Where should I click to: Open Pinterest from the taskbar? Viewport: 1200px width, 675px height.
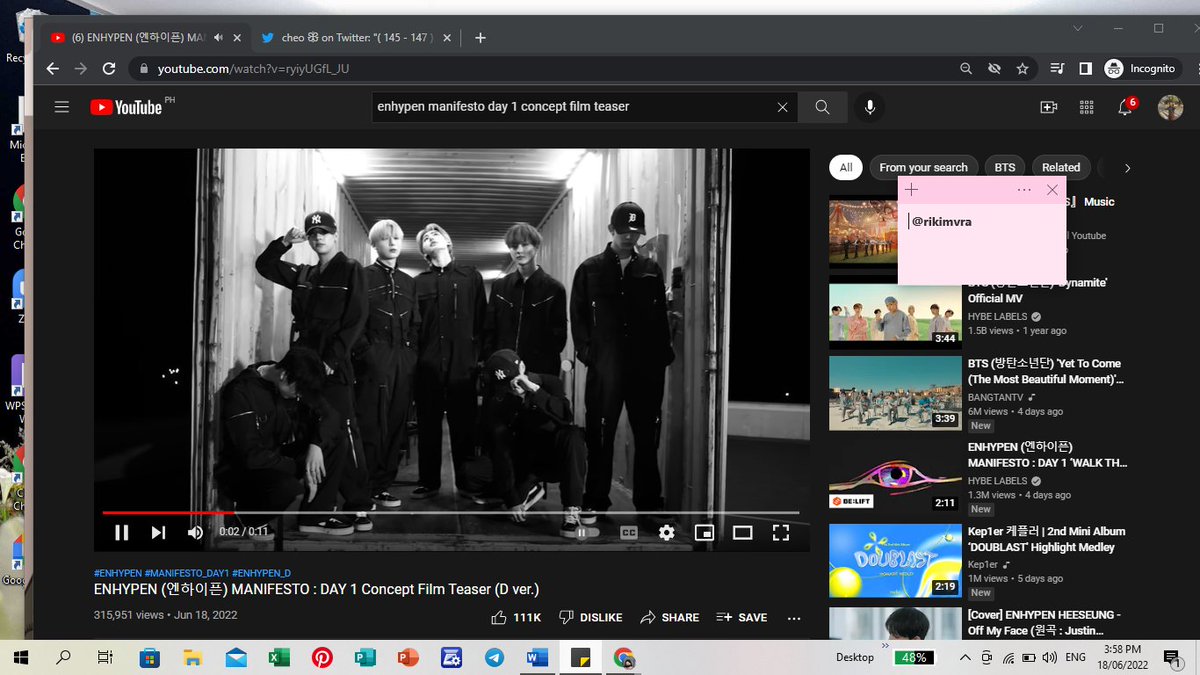(x=322, y=657)
